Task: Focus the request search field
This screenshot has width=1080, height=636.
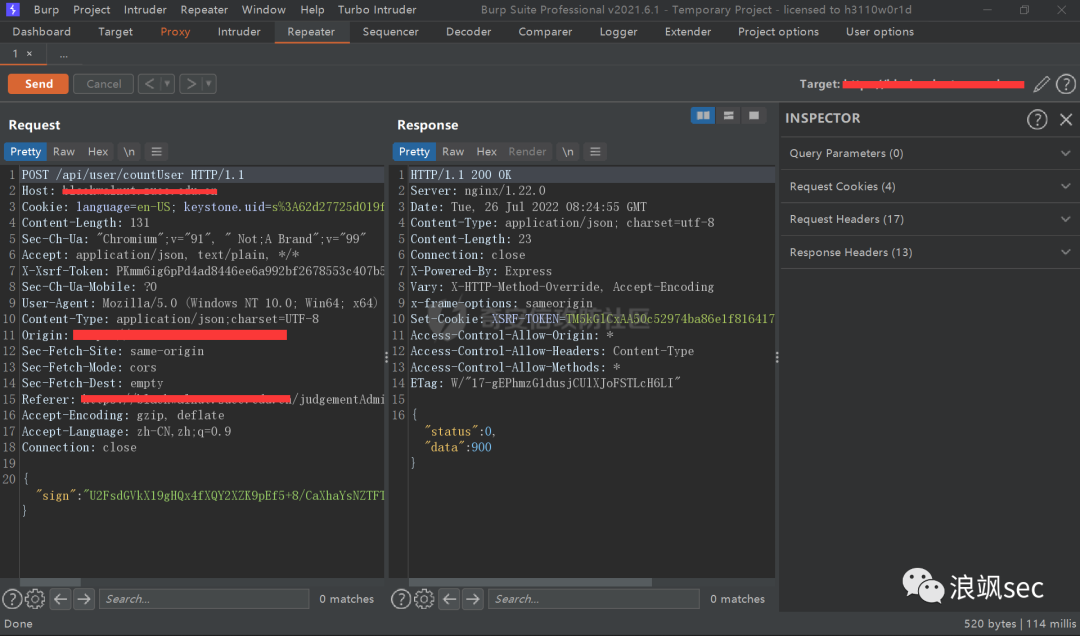Action: pos(204,599)
